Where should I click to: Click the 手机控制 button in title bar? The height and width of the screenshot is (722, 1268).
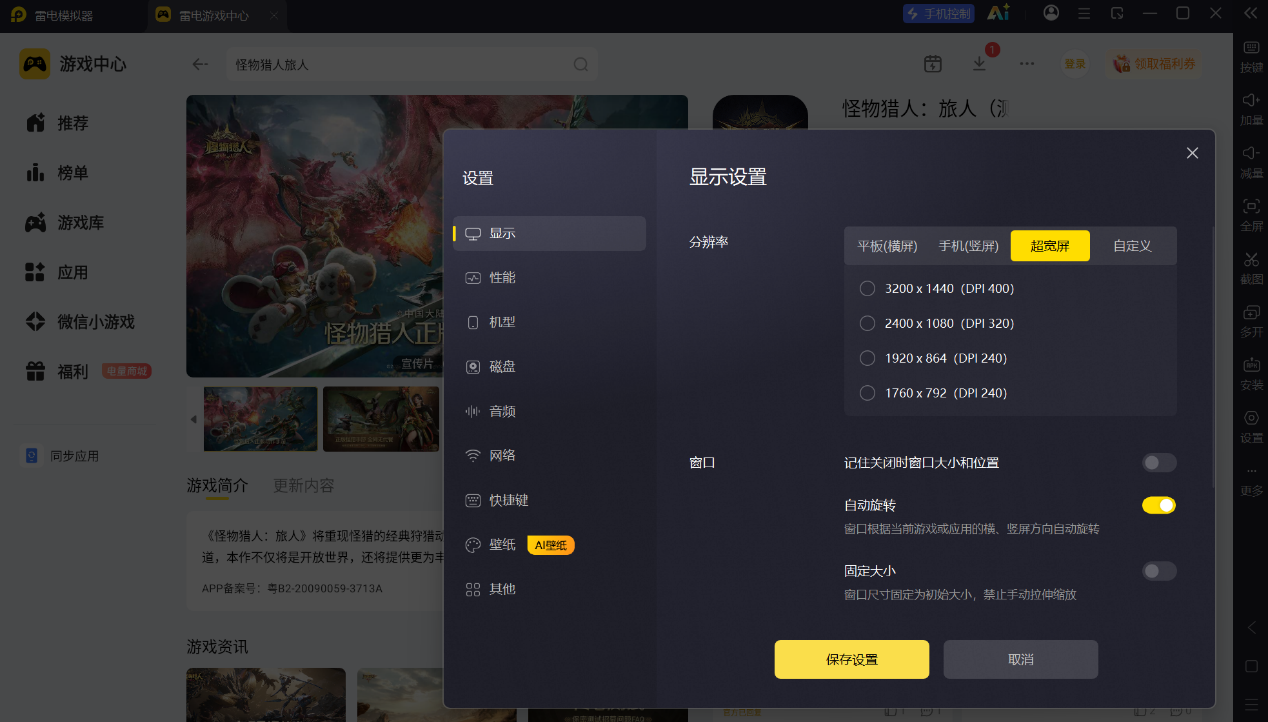coord(938,14)
